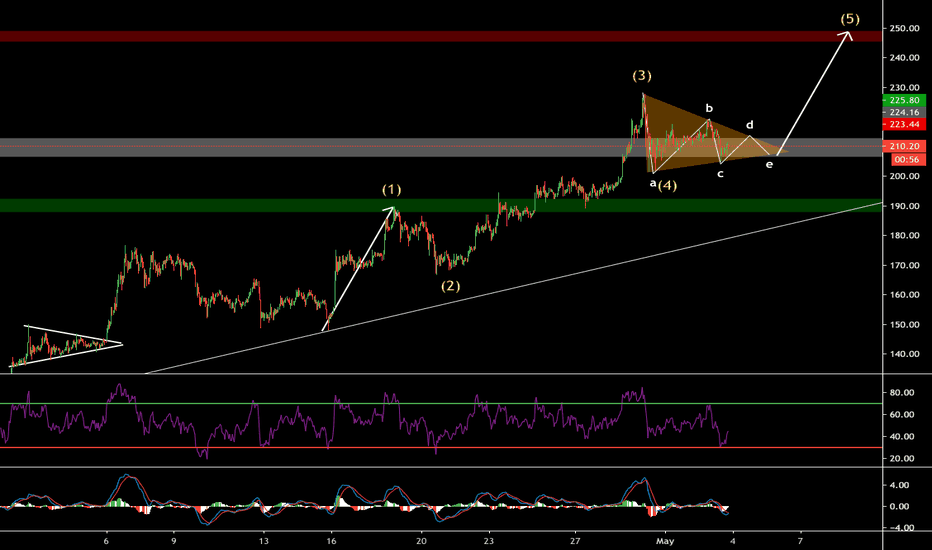This screenshot has height=550, width=932.
Task: Click the 150.00 price axis label
Action: pos(905,325)
